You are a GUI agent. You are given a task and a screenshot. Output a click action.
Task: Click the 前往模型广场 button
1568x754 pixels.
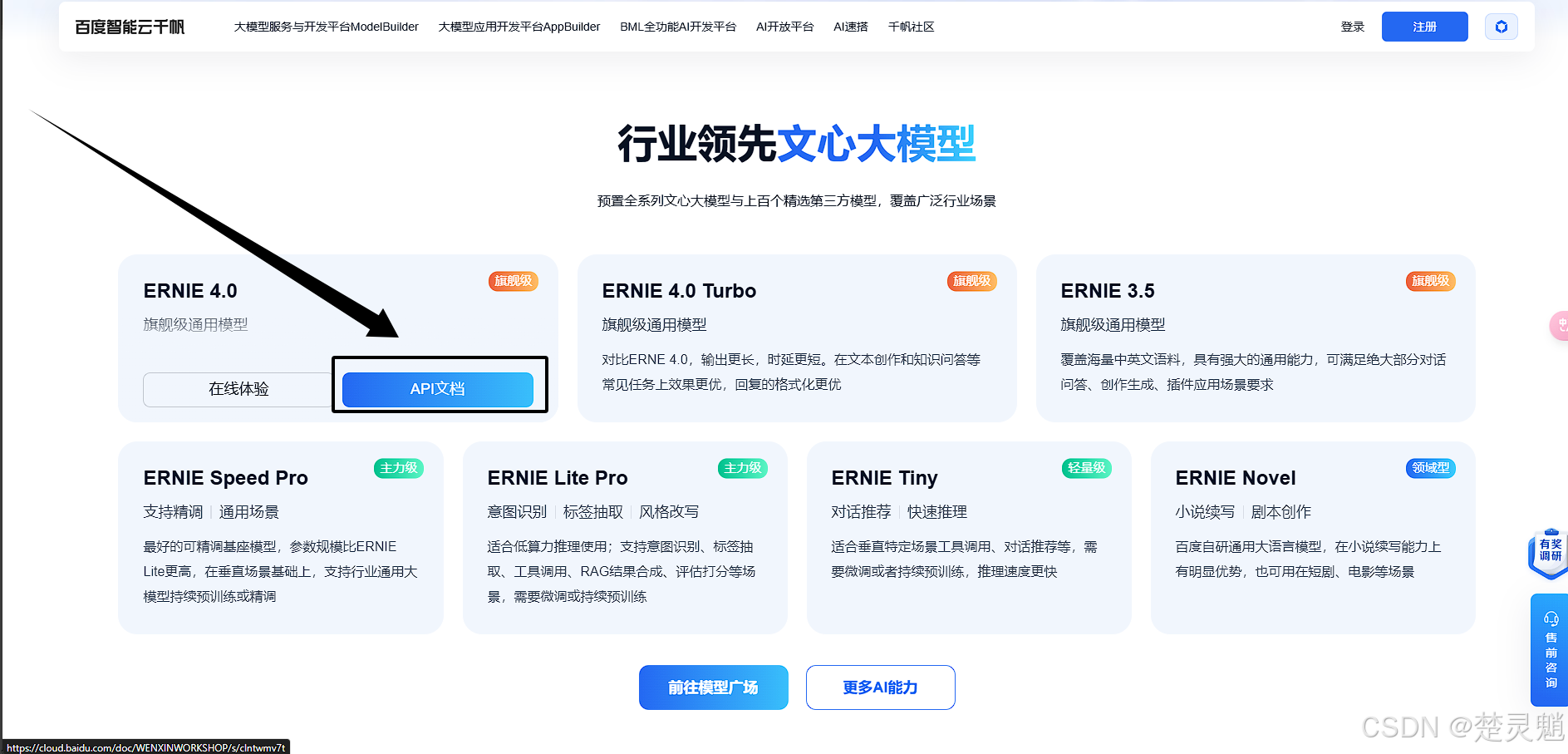[714, 687]
